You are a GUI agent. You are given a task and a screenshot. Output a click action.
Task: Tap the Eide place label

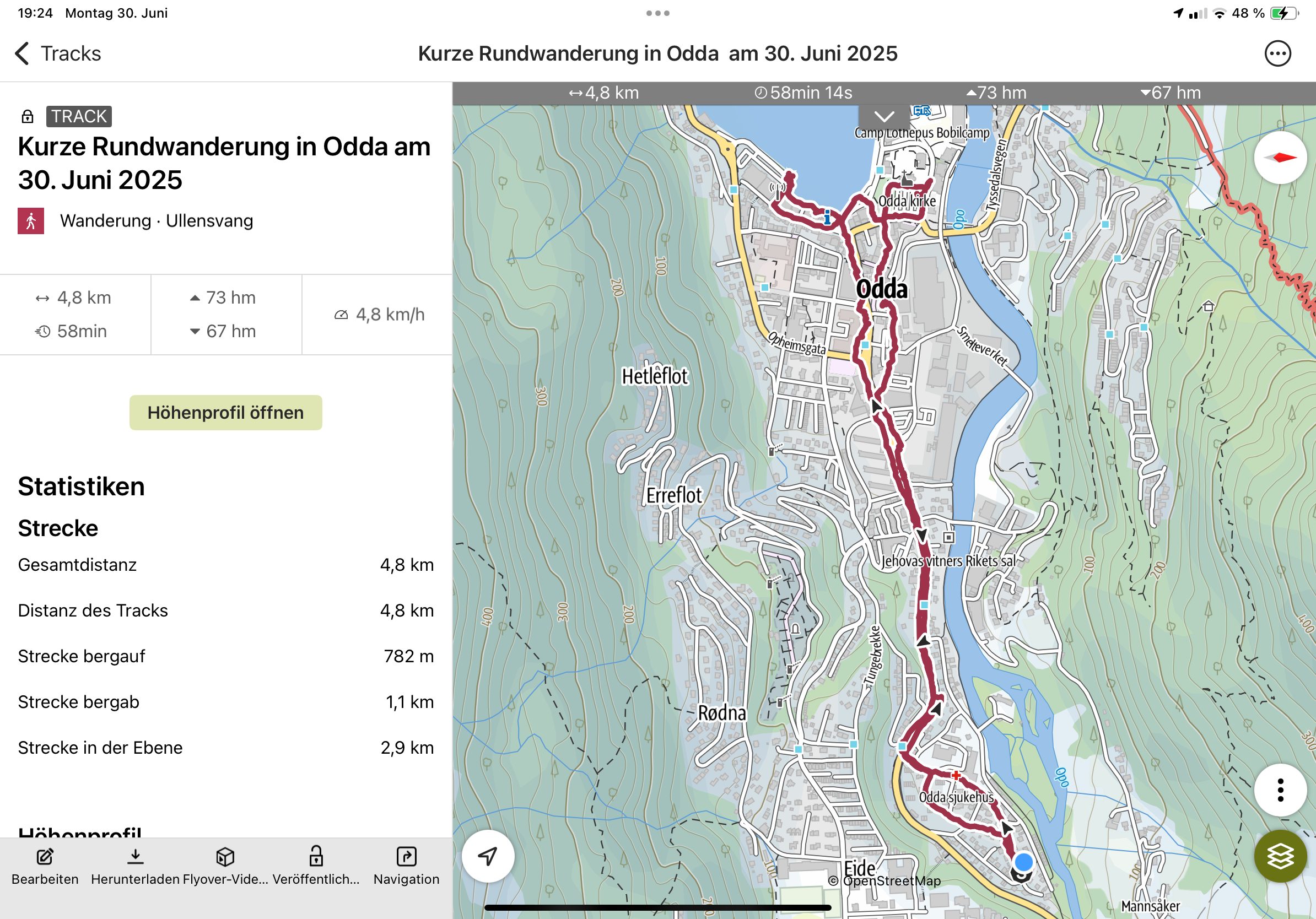tap(859, 868)
